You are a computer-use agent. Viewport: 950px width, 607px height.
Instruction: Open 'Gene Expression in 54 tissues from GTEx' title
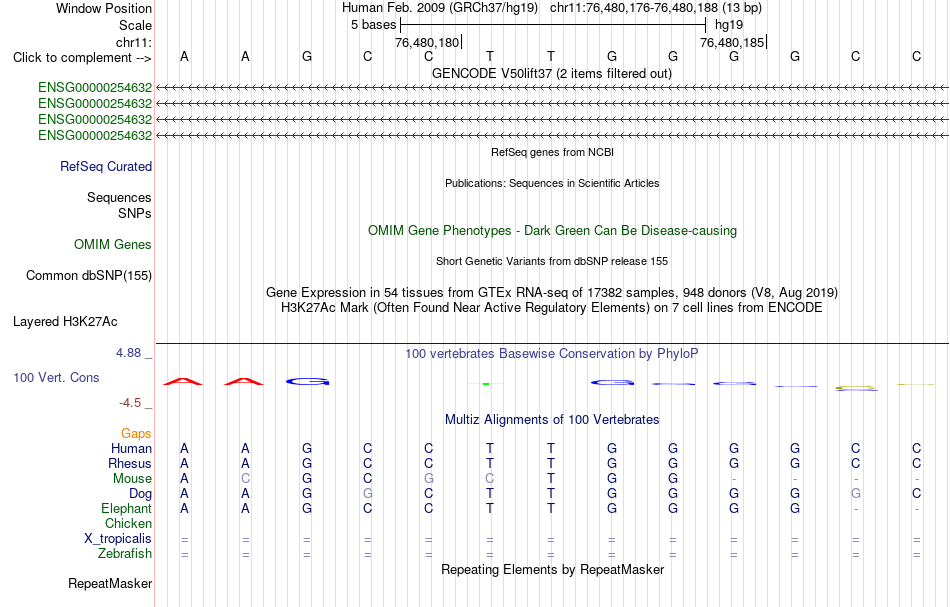(552, 293)
